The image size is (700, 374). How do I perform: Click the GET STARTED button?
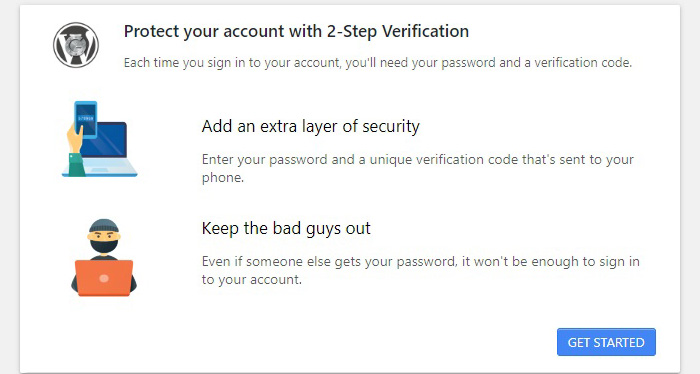point(606,342)
